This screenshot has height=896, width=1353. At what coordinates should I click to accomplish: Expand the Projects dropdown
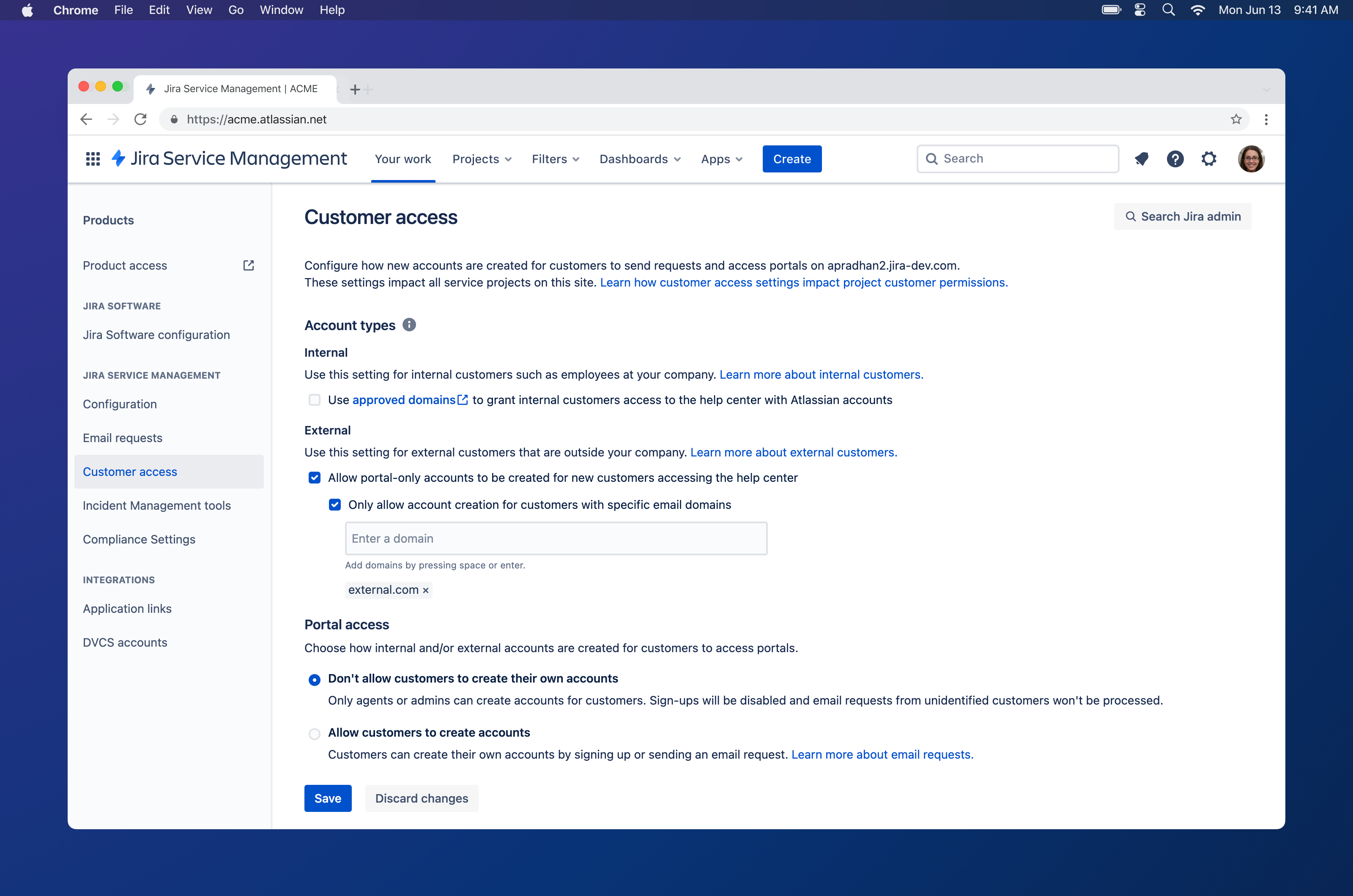tap(482, 159)
